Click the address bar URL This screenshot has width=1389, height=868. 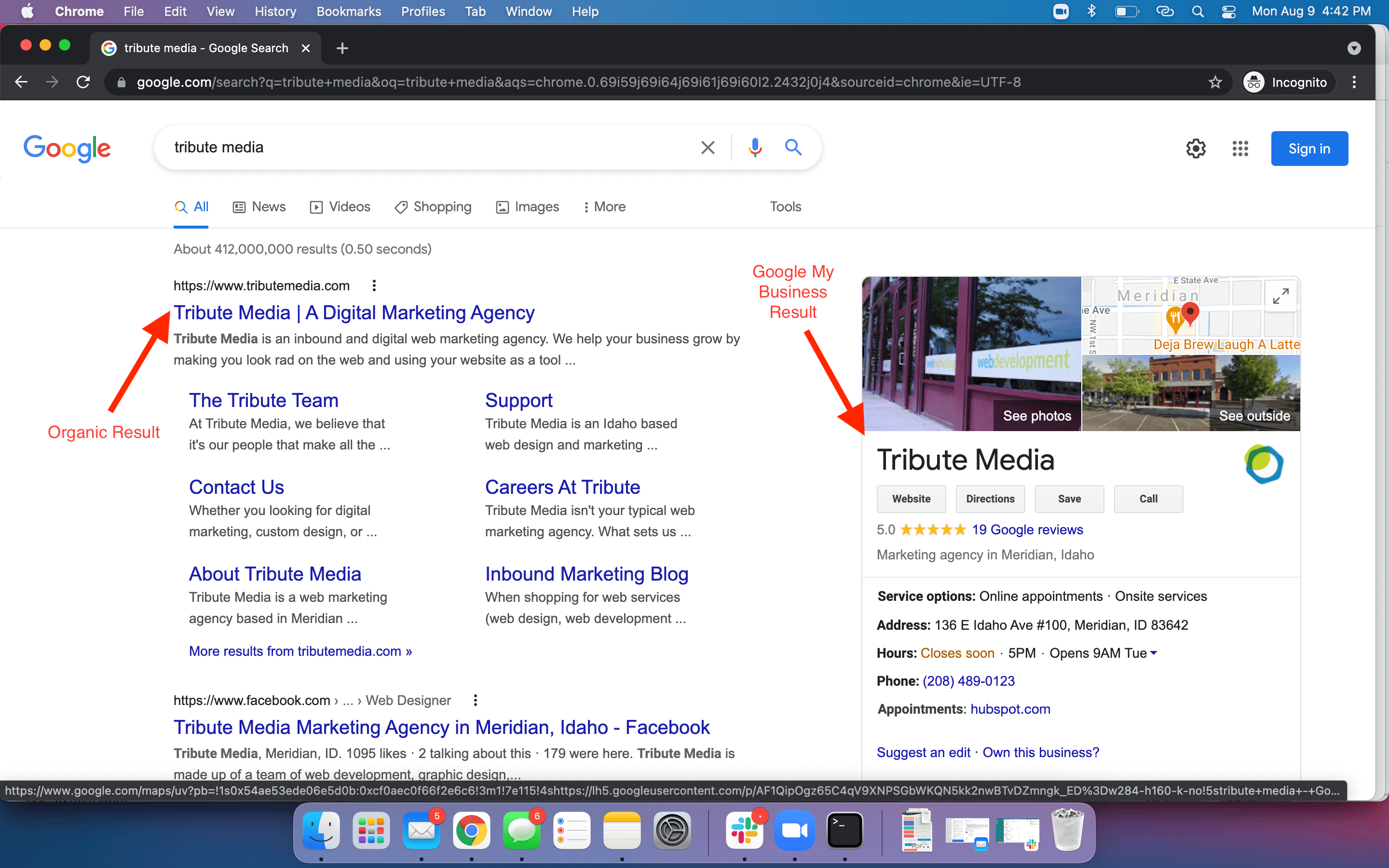pos(579,82)
